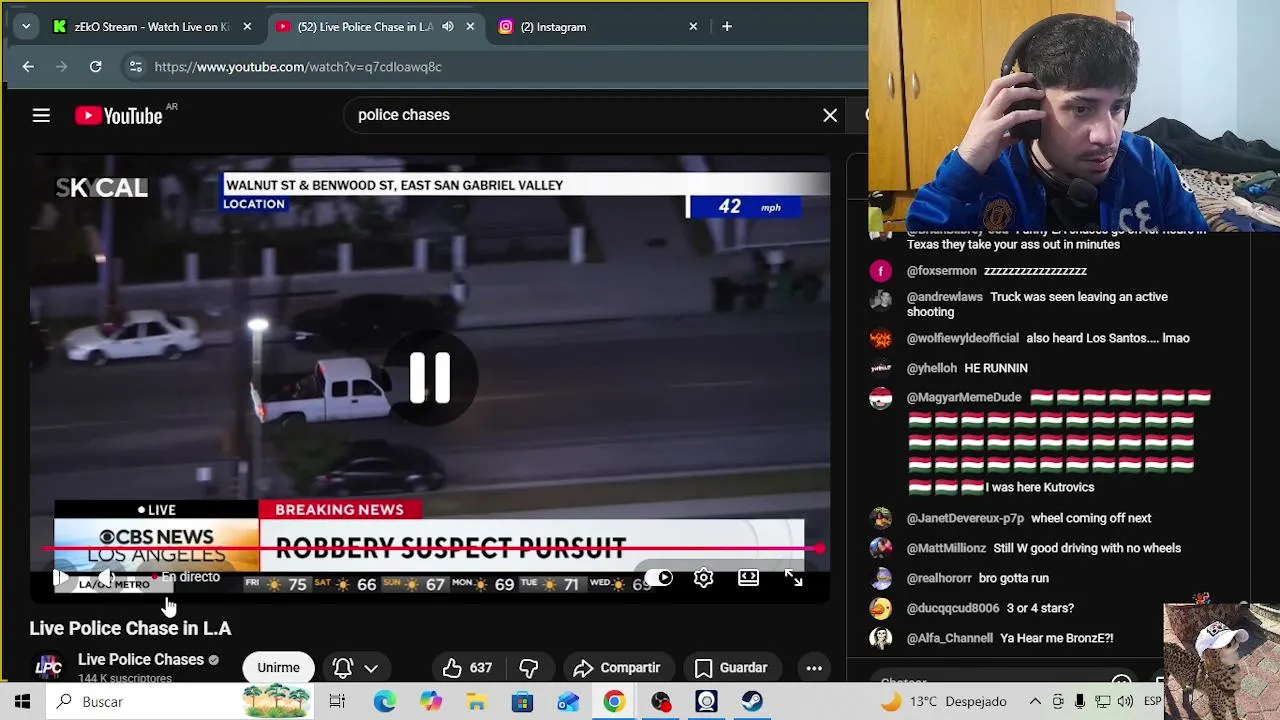Click @MagyarMemeDude avatar in chat

tap(880, 398)
